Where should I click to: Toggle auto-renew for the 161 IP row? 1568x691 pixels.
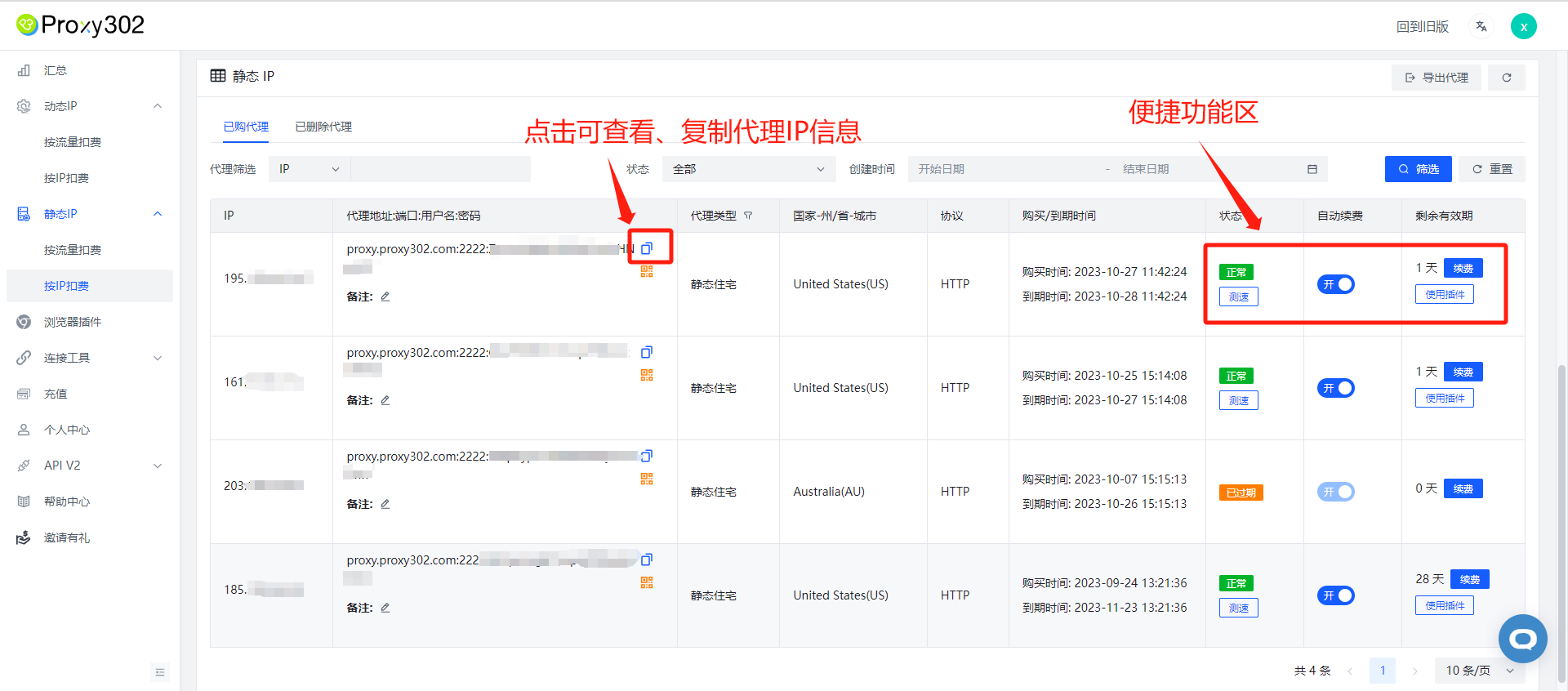click(x=1336, y=388)
